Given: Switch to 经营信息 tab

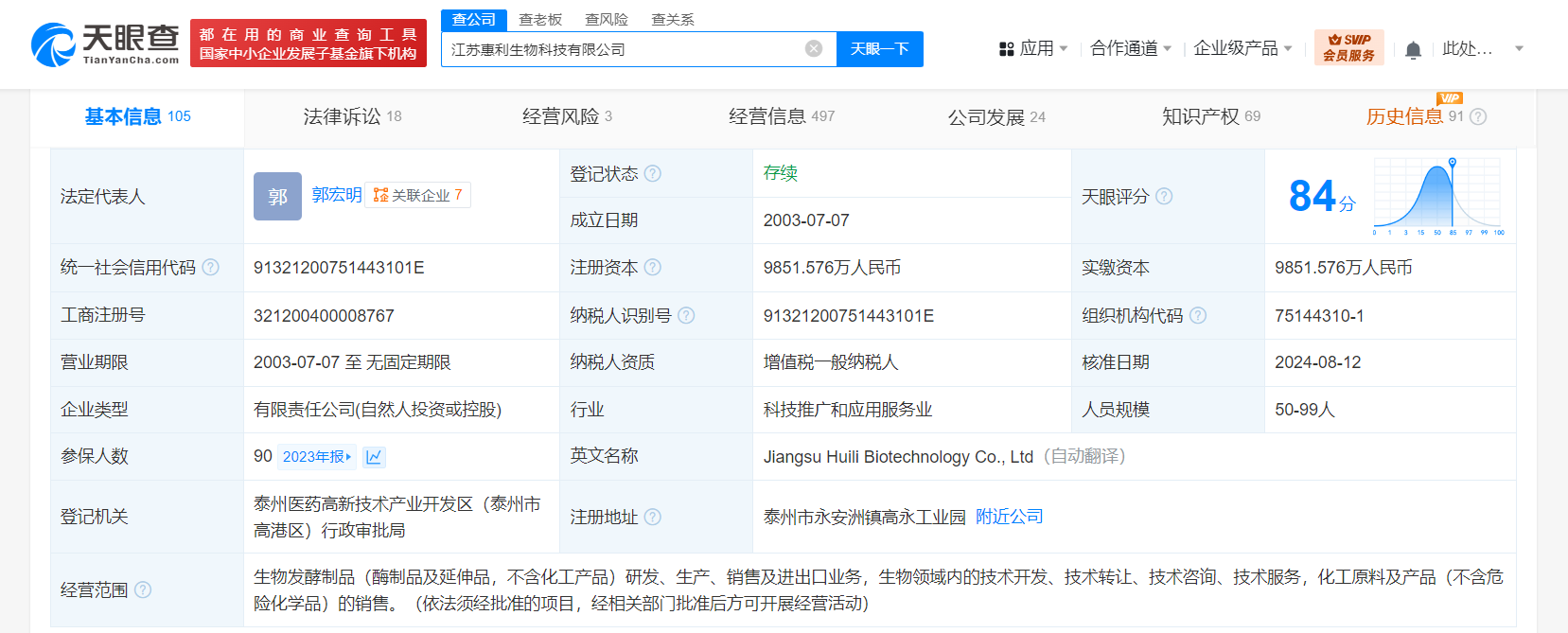Looking at the screenshot, I should [x=782, y=116].
